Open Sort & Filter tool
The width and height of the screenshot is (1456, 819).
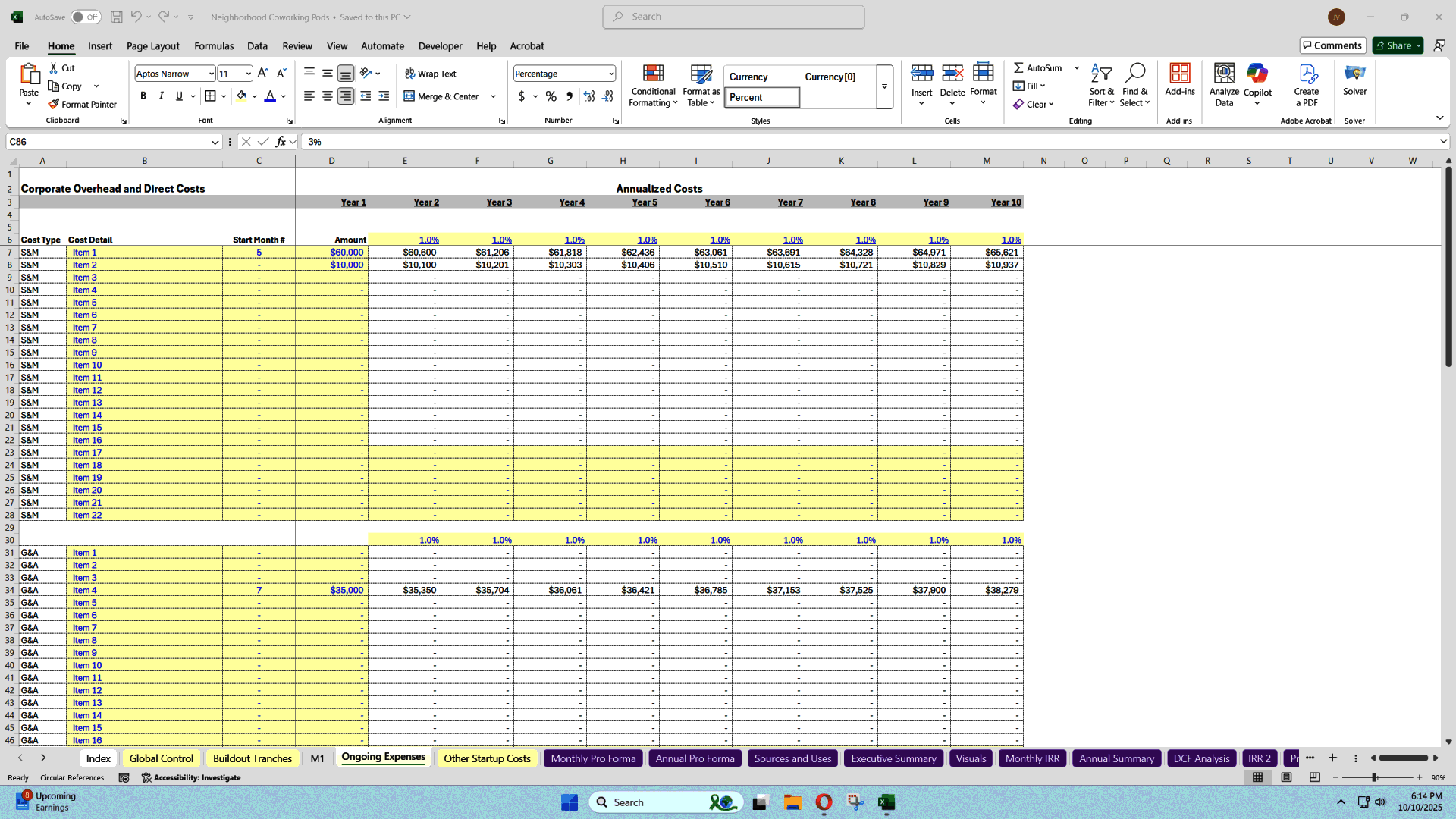(x=1101, y=84)
